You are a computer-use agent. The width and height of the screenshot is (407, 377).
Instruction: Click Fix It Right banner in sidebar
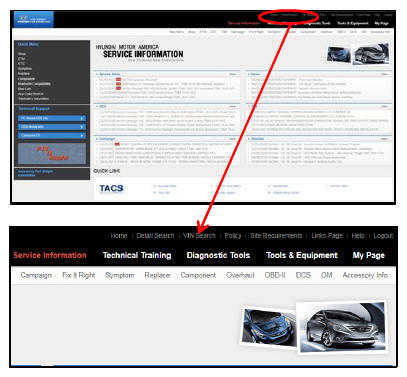(x=52, y=154)
